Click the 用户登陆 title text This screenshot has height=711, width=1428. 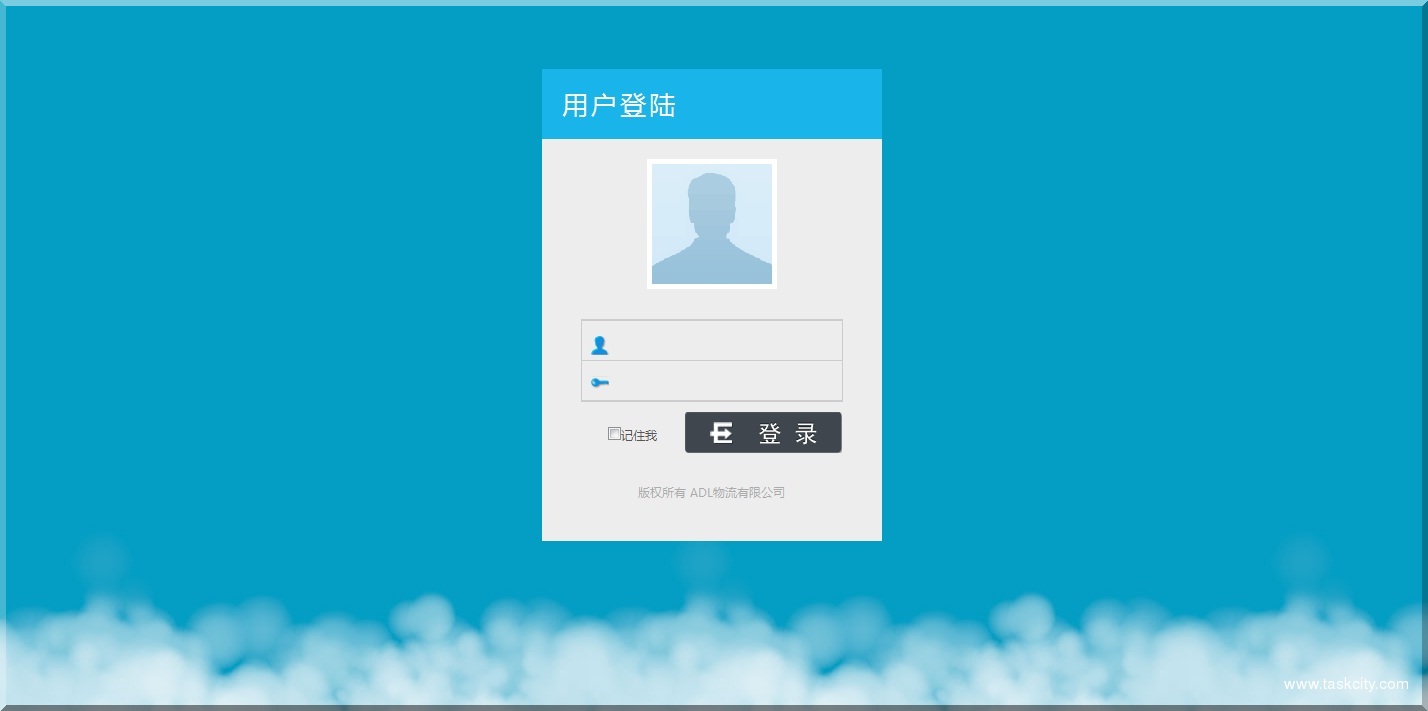click(619, 106)
